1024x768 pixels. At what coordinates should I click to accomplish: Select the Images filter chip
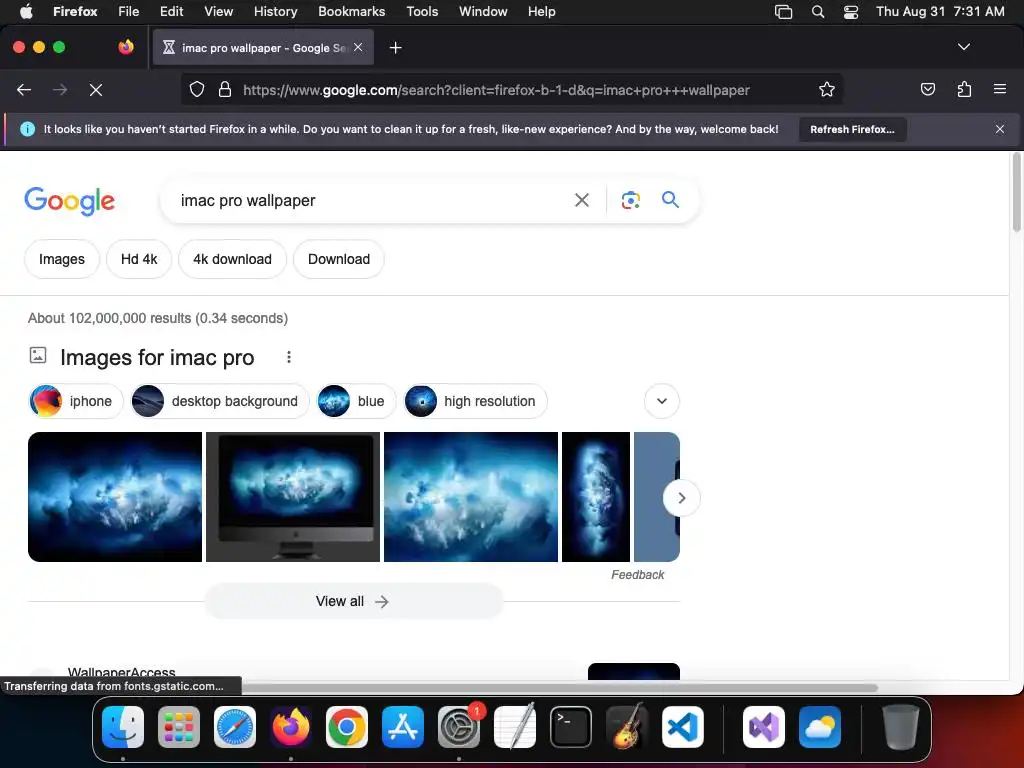pos(62,259)
